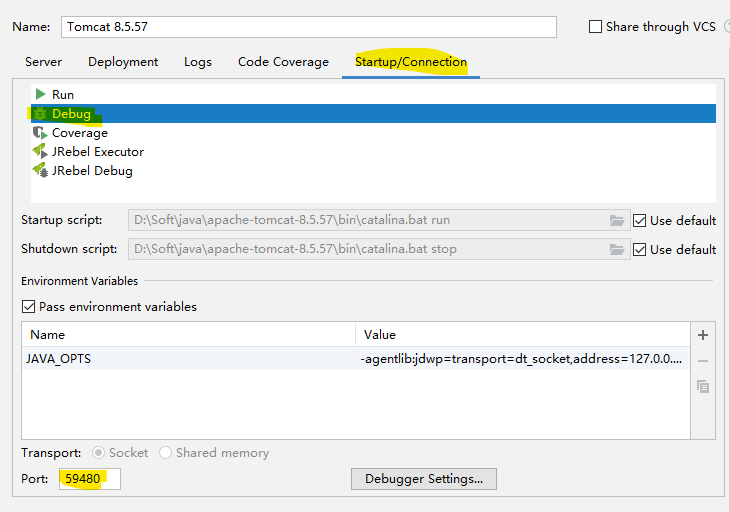The height and width of the screenshot is (512, 730).
Task: Select Shared memory transport radio button
Action: pos(165,453)
